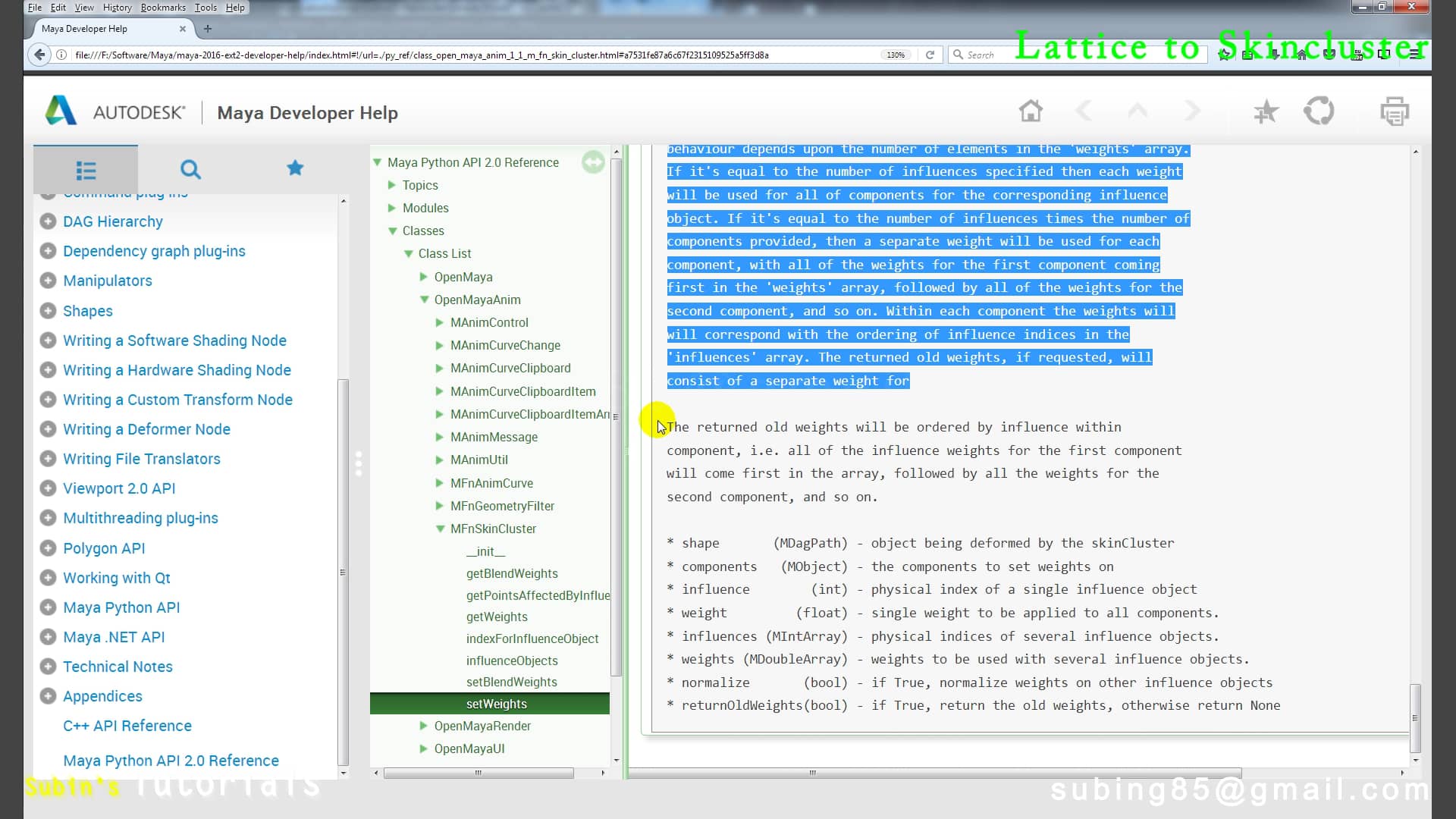Open the search panel magnifier icon

[190, 170]
